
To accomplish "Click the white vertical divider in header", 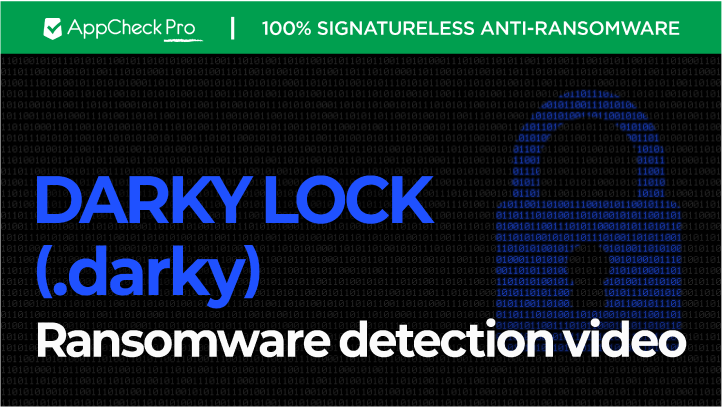I will (233, 29).
